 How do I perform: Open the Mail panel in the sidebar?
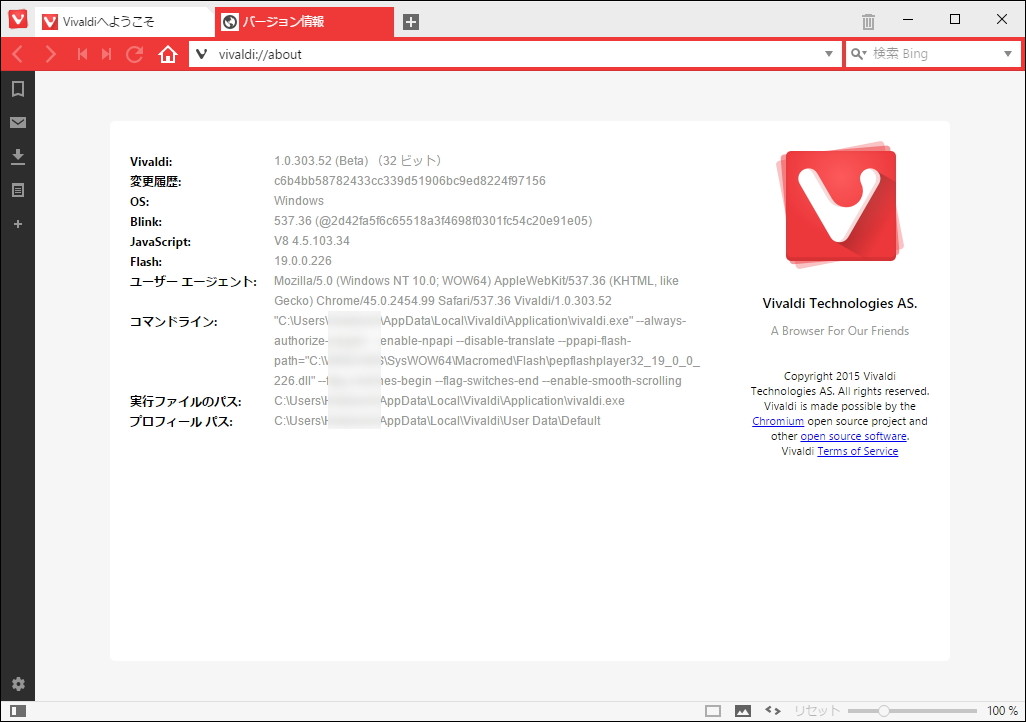coord(17,122)
